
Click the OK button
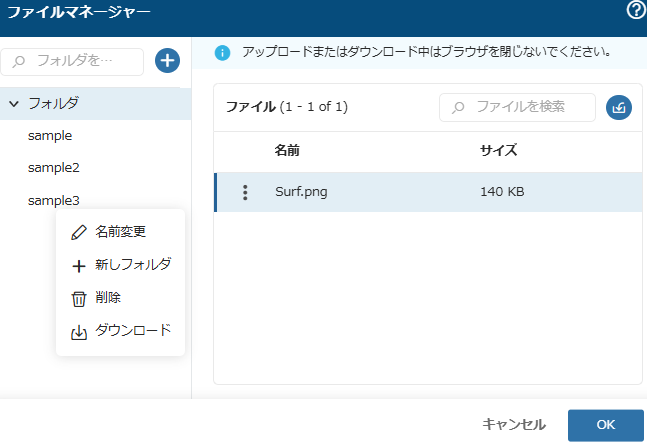click(x=605, y=425)
